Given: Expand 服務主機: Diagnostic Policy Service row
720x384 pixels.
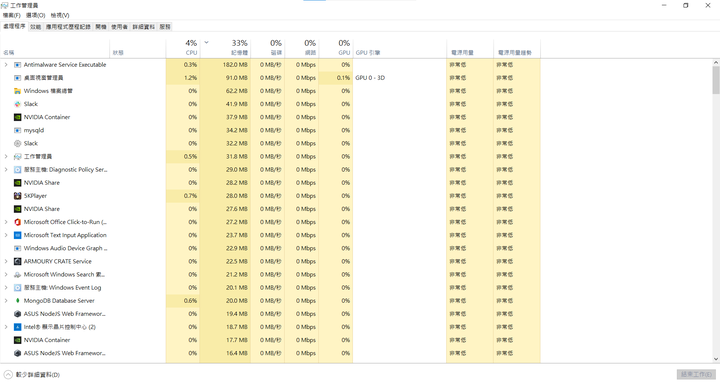Looking at the screenshot, I should coord(6,169).
